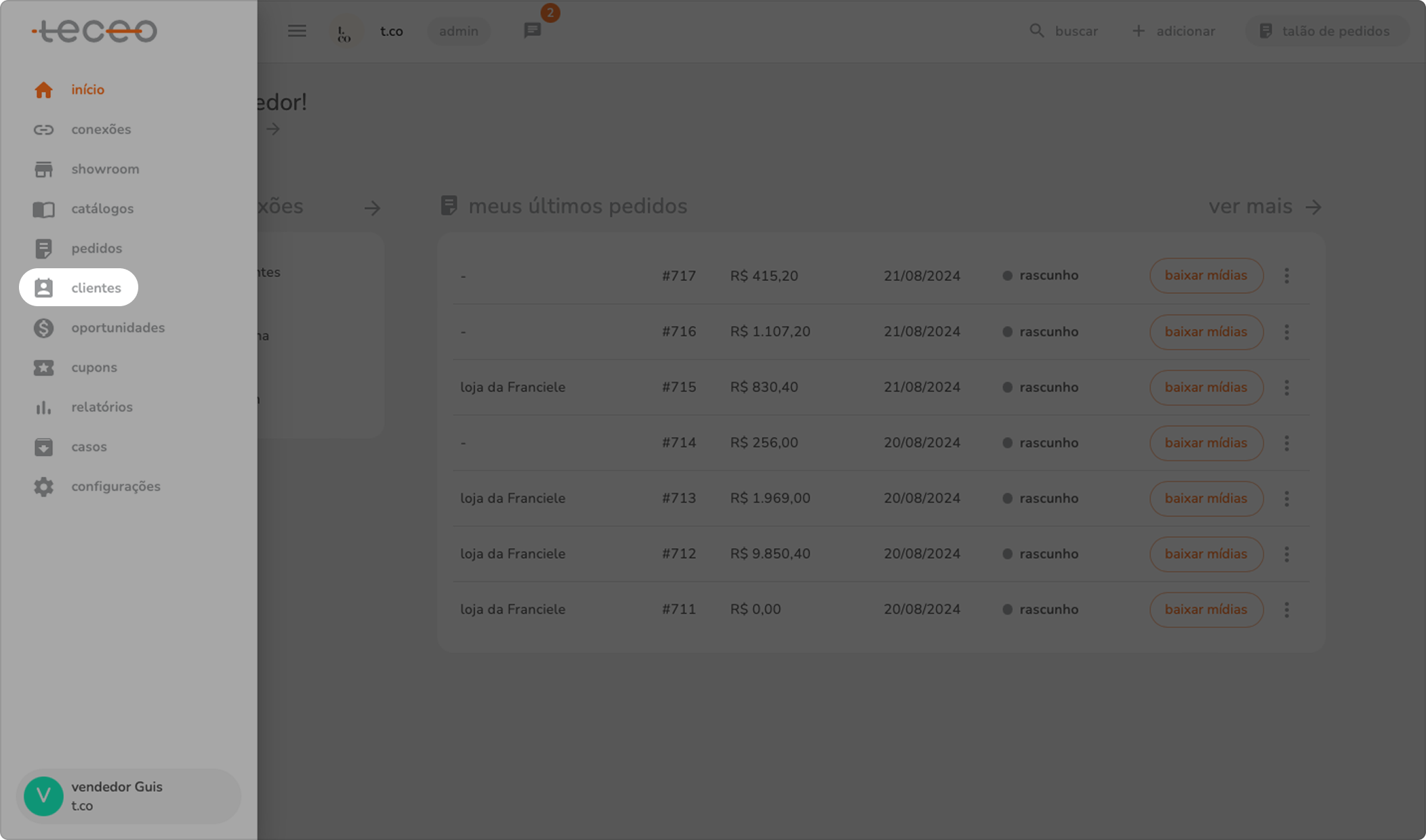
Task: Click the catálogos book icon
Action: tap(43, 209)
